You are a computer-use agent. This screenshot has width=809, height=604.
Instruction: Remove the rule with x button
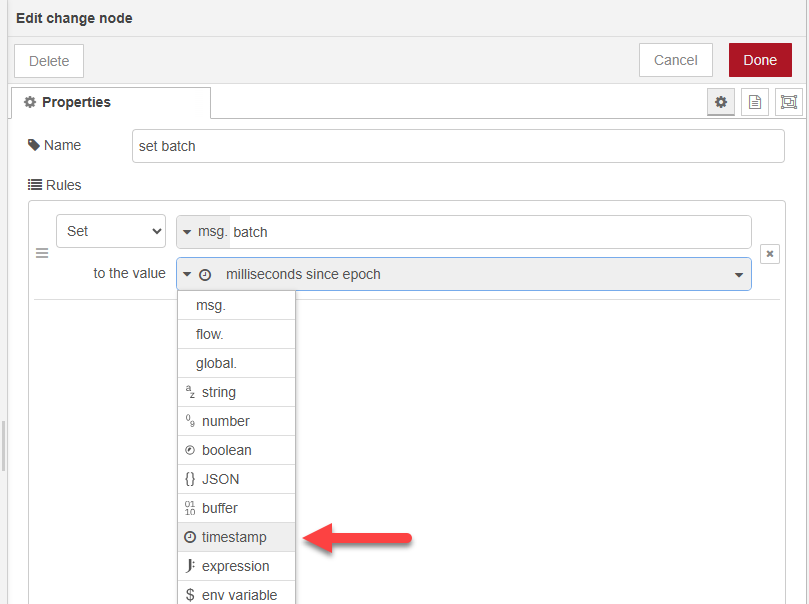click(x=770, y=254)
